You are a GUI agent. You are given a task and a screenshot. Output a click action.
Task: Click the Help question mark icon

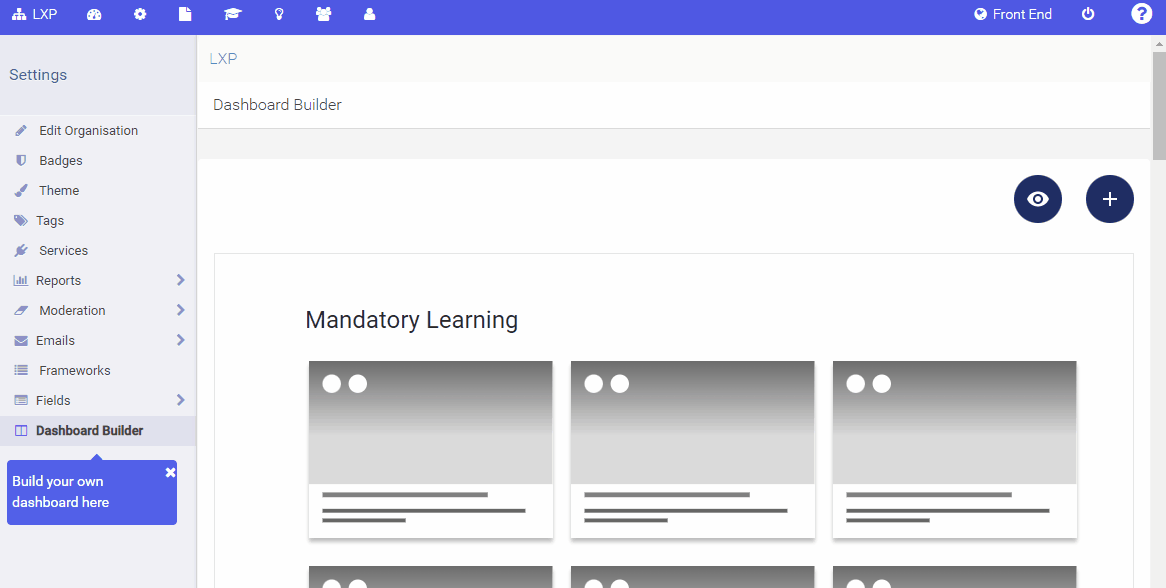point(1141,14)
